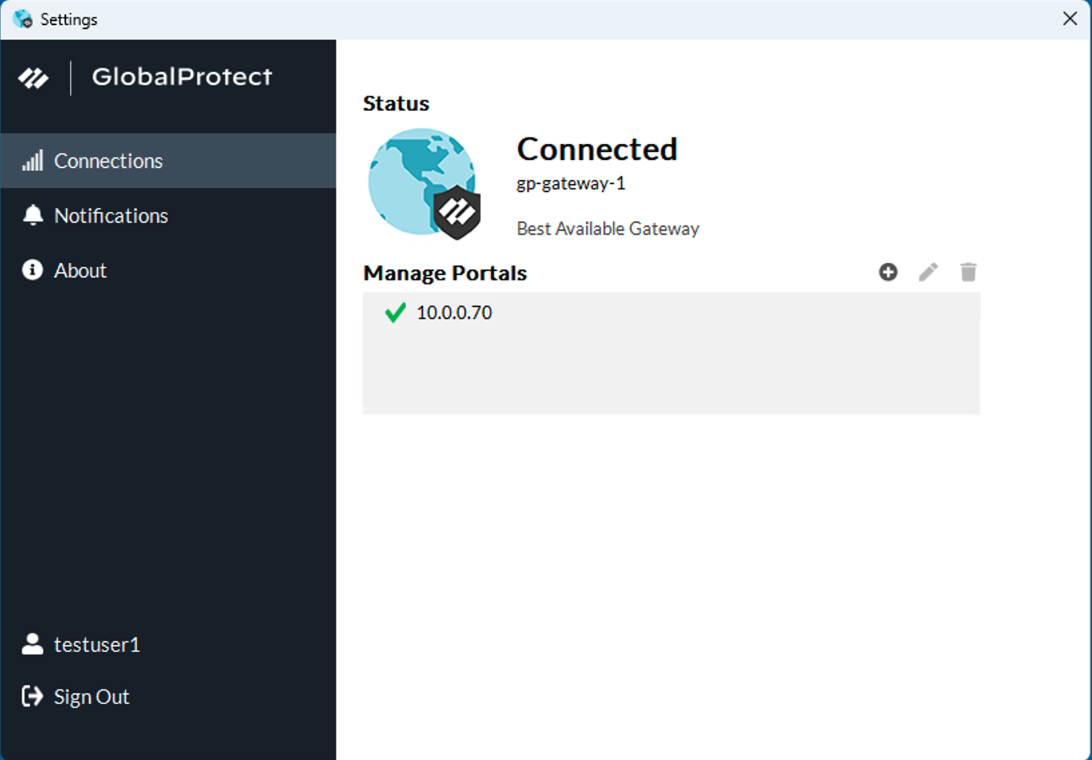This screenshot has width=1092, height=760.
Task: Click the testuser1 profile icon
Action: tap(33, 644)
